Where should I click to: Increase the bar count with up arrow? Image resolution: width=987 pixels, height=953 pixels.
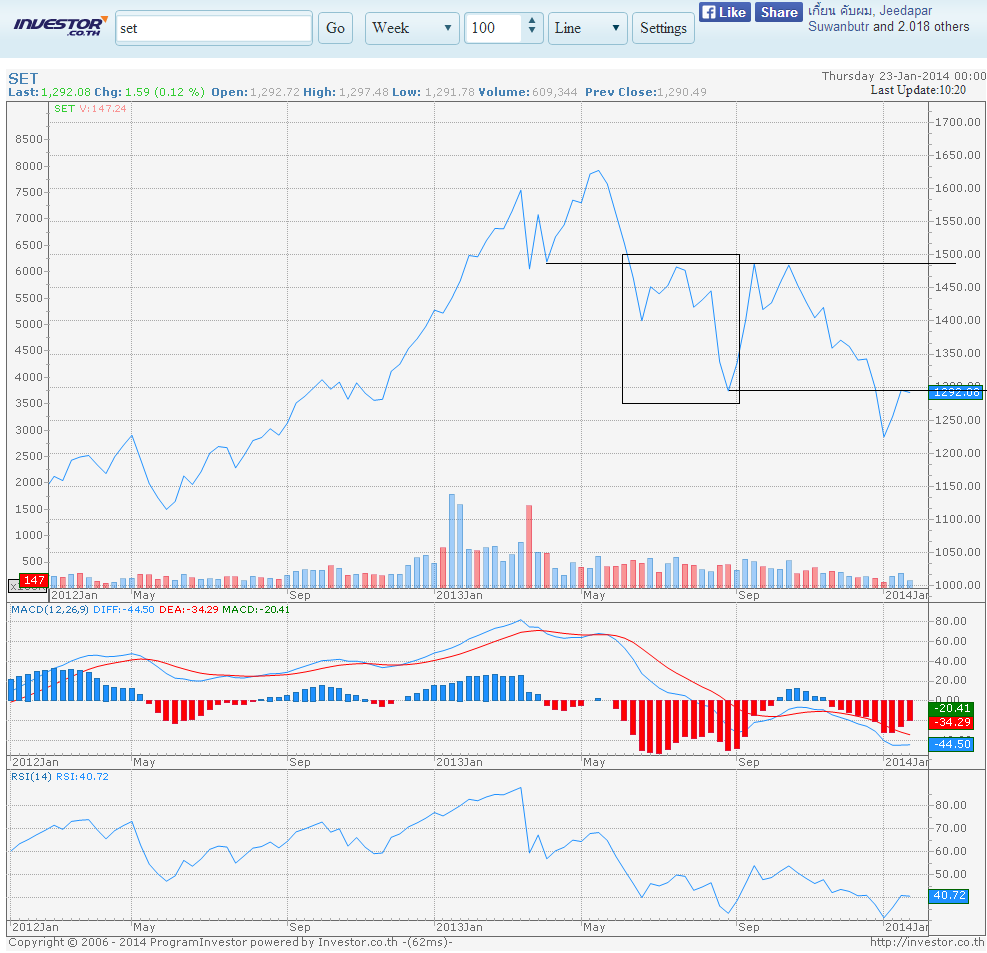point(532,21)
